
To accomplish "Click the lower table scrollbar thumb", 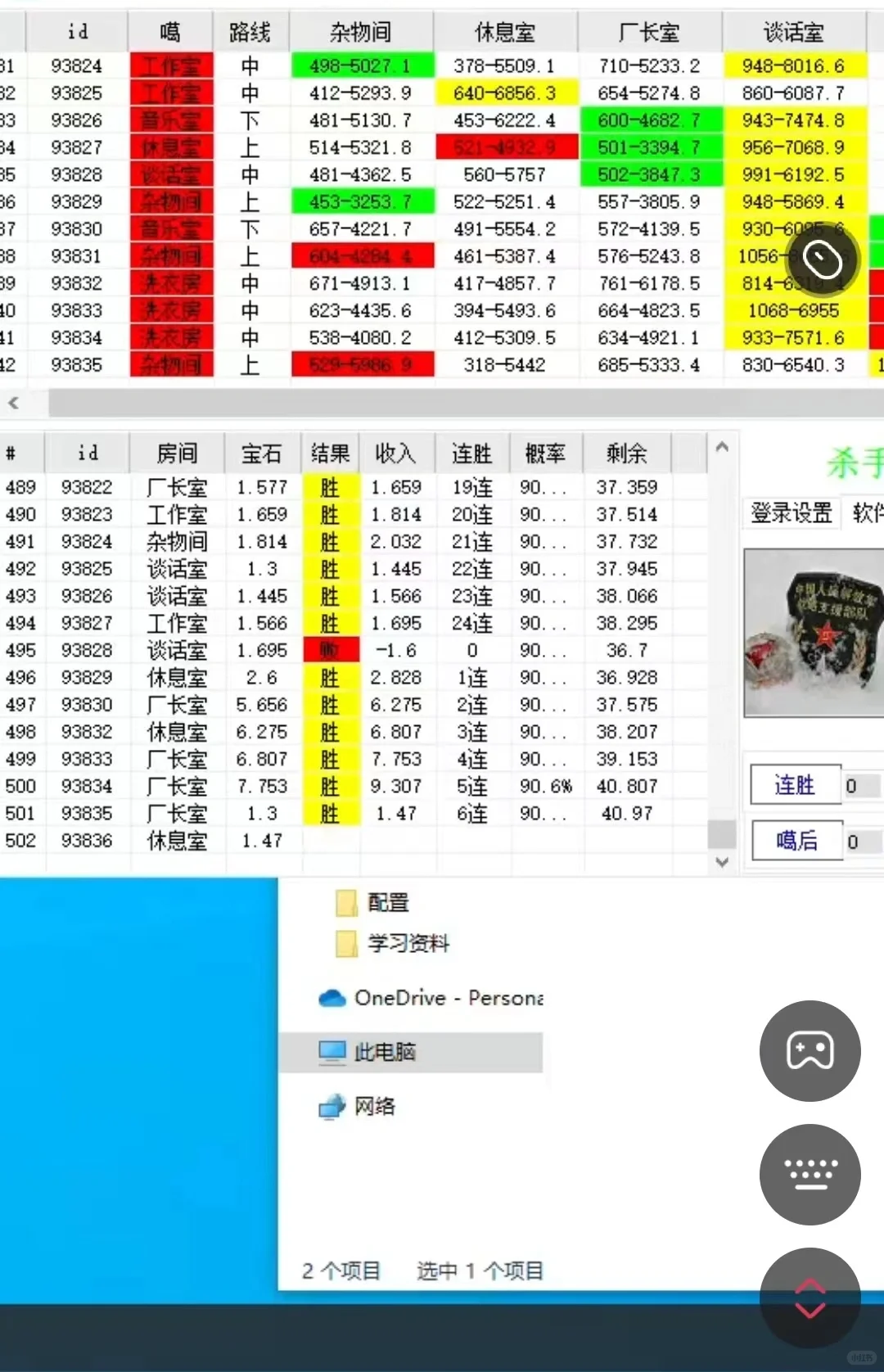I will pyautogui.click(x=722, y=834).
